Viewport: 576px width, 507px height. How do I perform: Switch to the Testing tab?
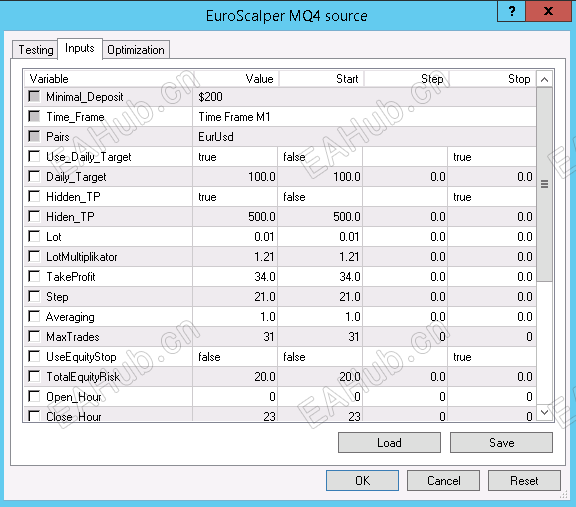point(35,50)
